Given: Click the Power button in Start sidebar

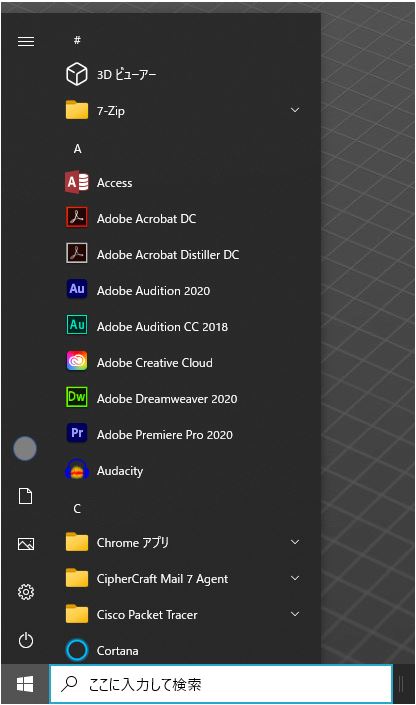Looking at the screenshot, I should [26, 640].
